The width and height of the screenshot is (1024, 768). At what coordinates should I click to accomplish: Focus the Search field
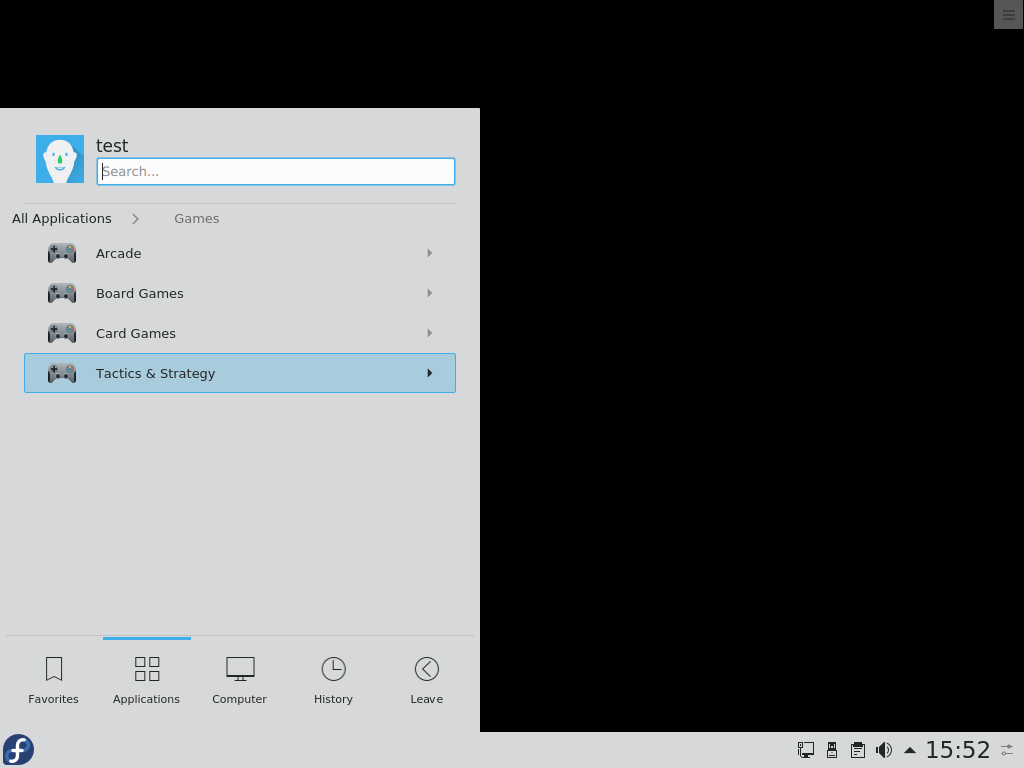[x=276, y=172]
